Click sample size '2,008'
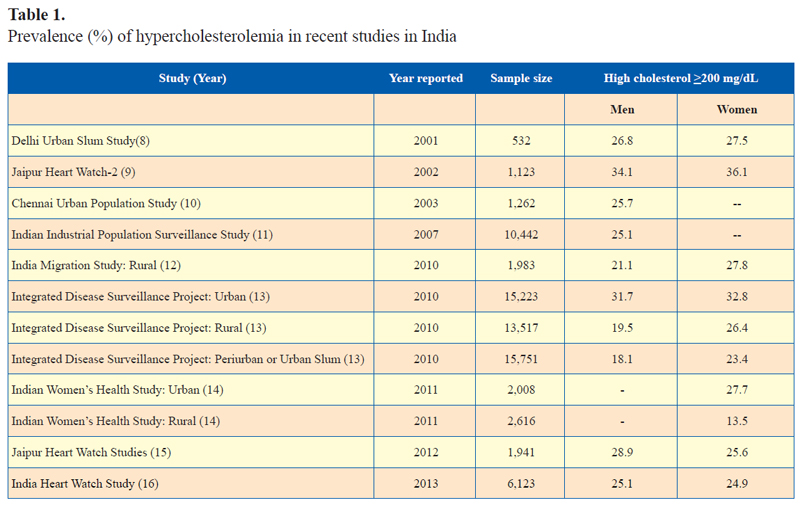The height and width of the screenshot is (505, 800). click(521, 390)
